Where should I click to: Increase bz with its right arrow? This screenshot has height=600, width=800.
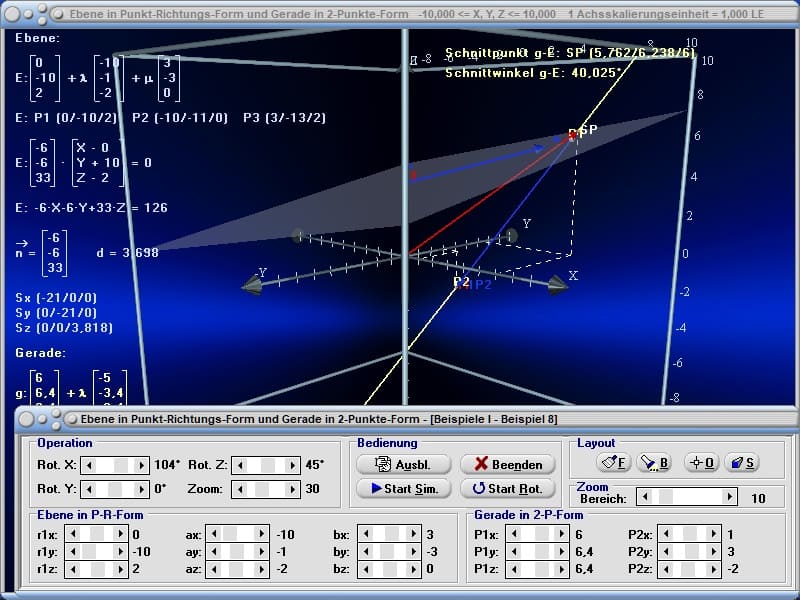pos(413,568)
